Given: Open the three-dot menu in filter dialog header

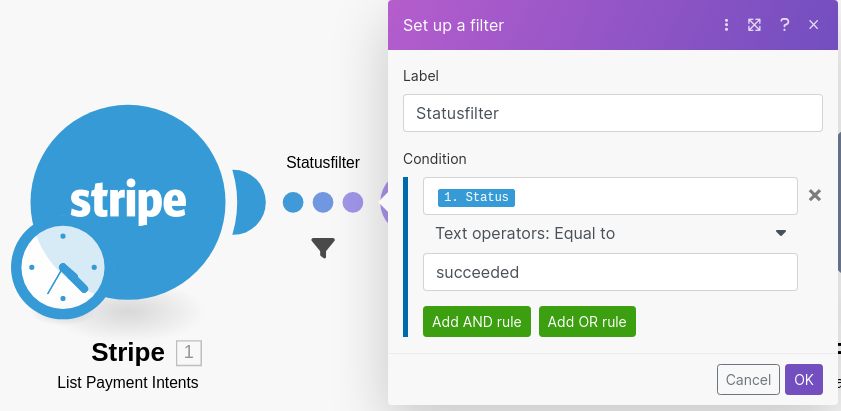Looking at the screenshot, I should 727,25.
